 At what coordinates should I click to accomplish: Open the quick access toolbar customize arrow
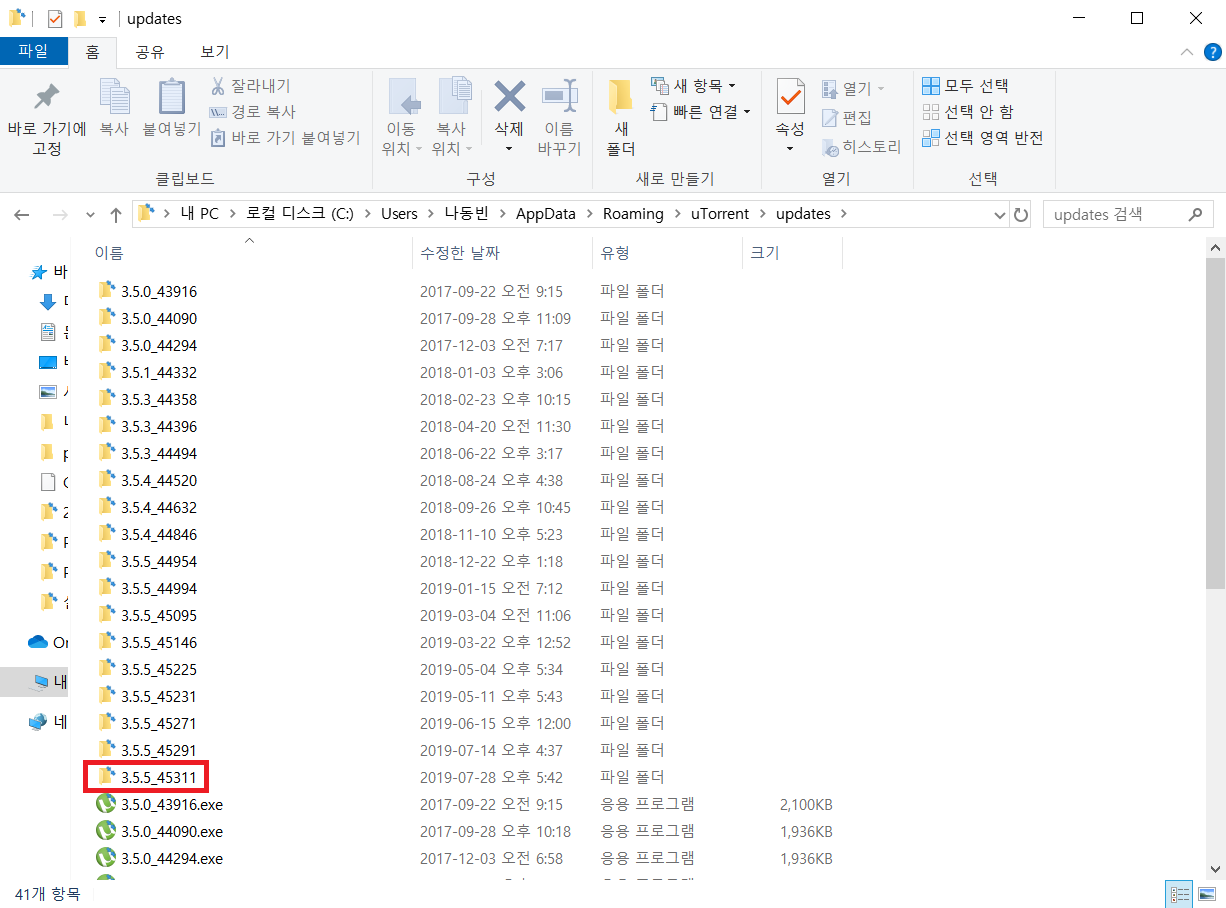point(102,19)
